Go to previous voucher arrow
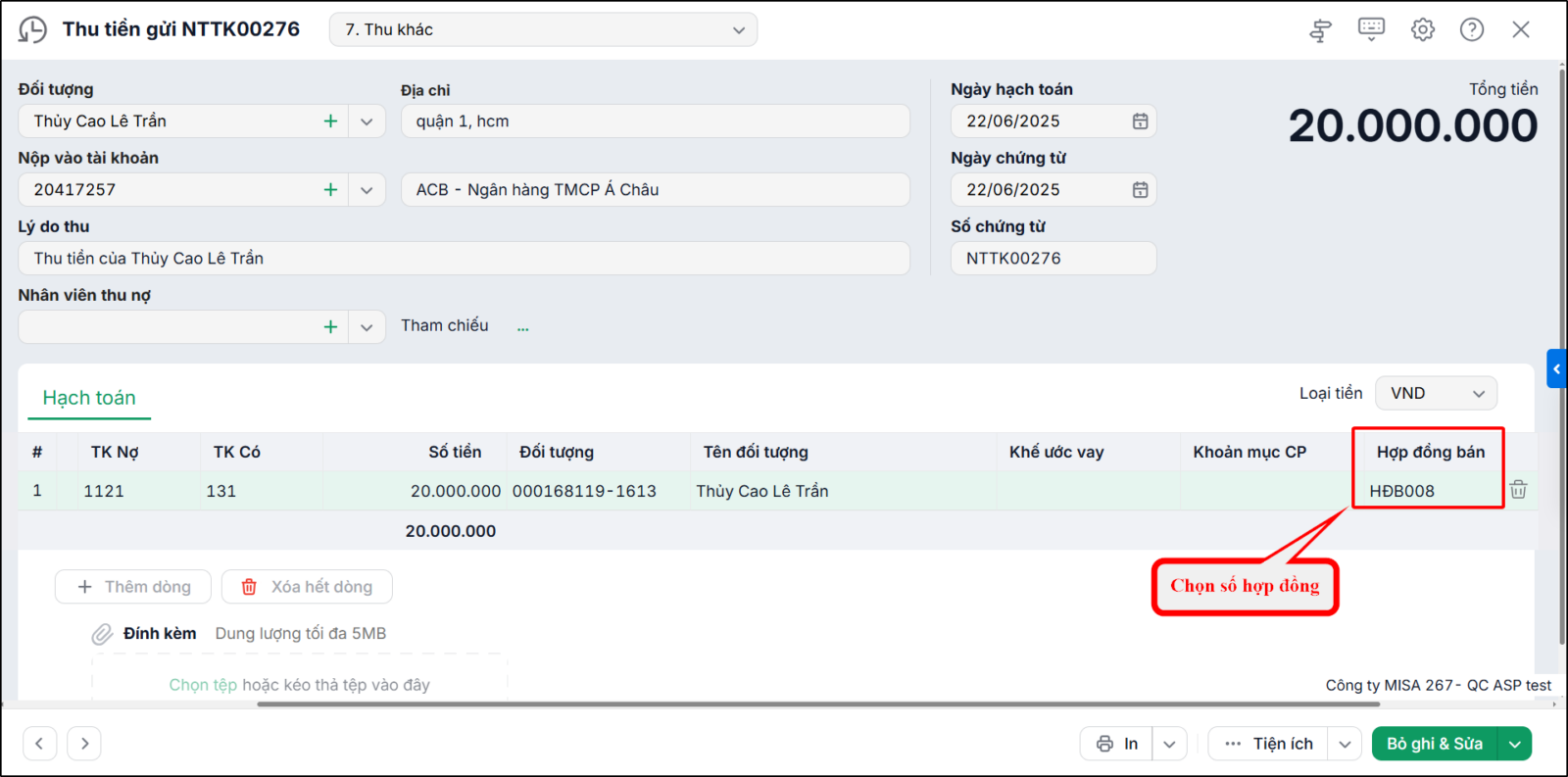The height and width of the screenshot is (777, 1568). pos(39,744)
